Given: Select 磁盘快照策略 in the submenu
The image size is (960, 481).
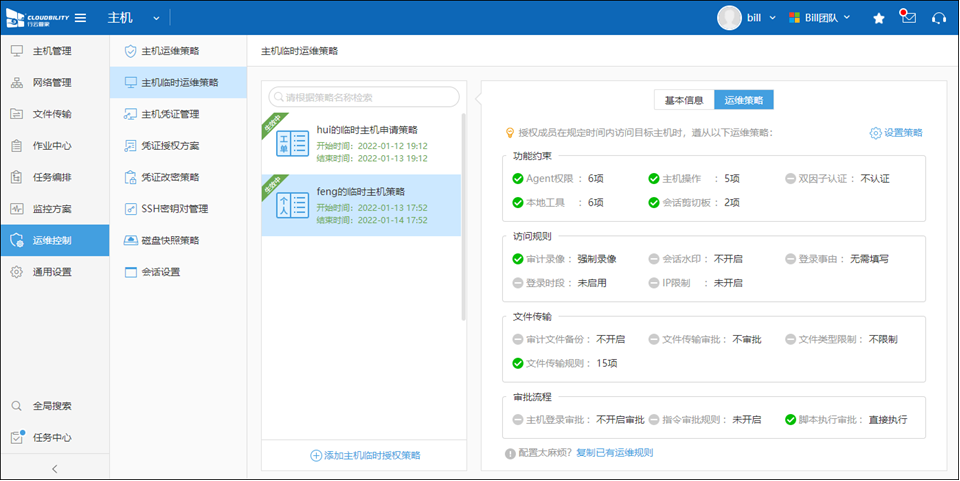Looking at the screenshot, I should click(x=169, y=240).
